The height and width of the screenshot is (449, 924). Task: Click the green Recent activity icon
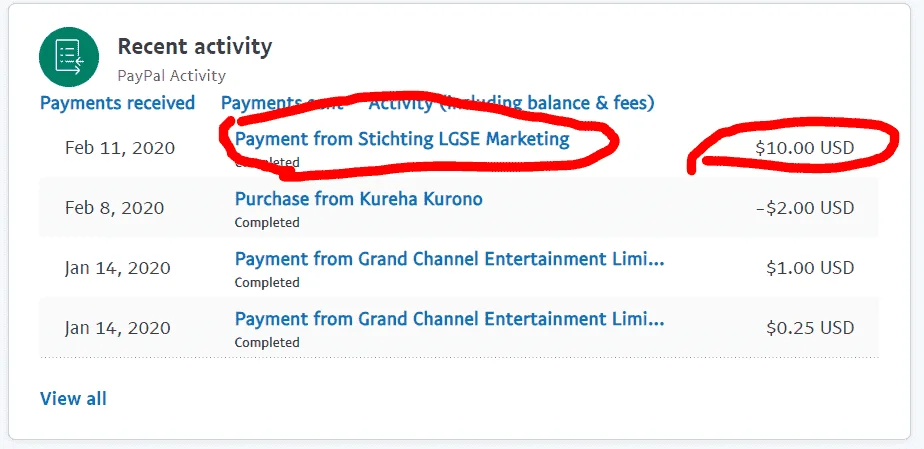69,57
